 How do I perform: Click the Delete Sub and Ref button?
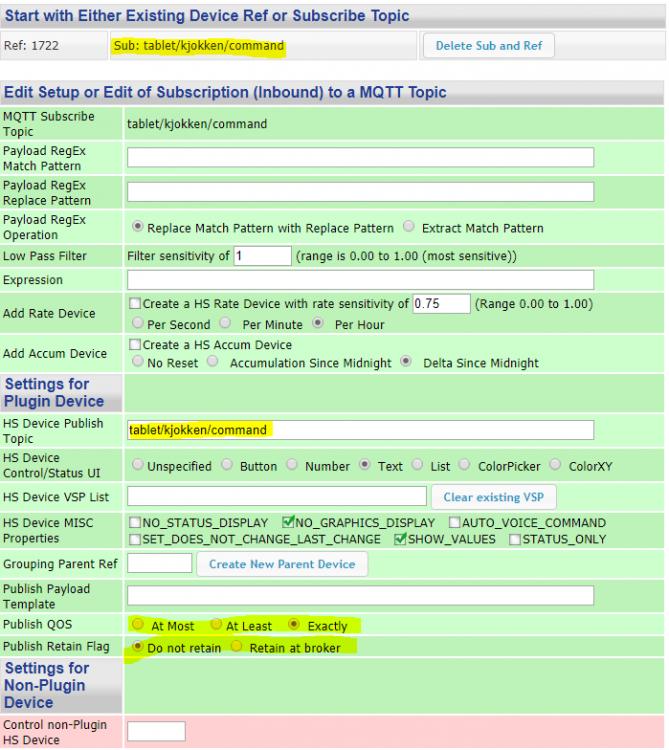[488, 46]
